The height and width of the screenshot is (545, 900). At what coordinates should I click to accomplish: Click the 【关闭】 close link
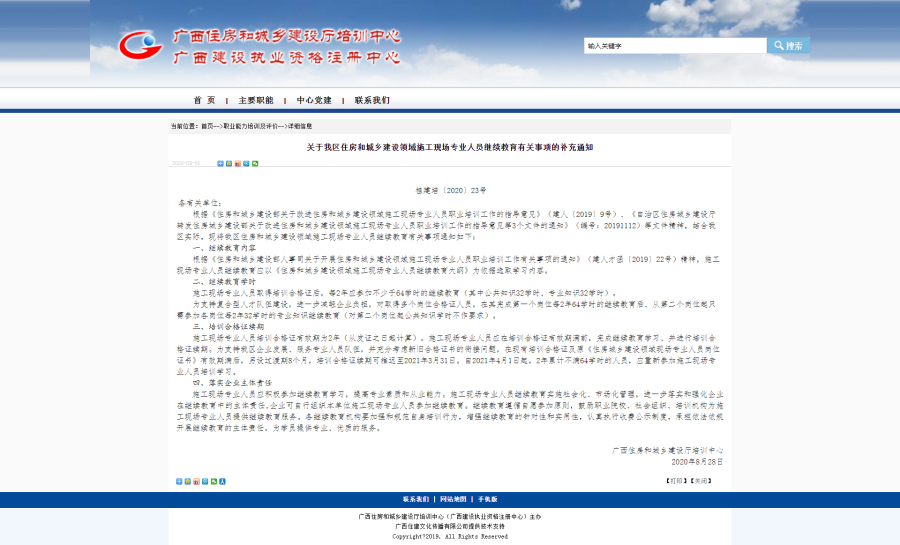(701, 481)
